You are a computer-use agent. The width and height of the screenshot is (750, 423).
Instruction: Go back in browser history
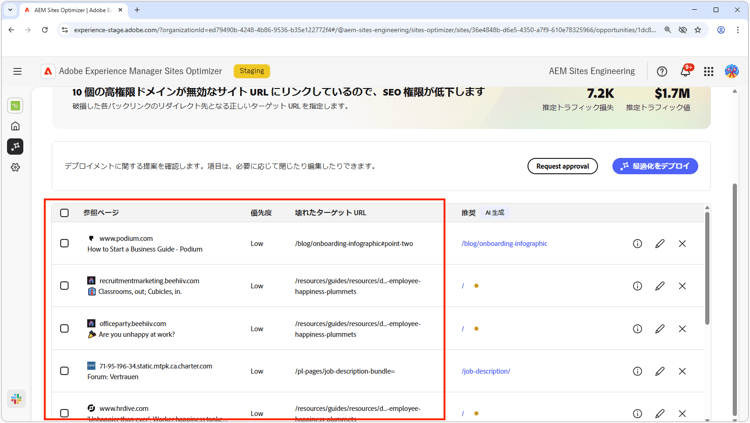coord(11,30)
